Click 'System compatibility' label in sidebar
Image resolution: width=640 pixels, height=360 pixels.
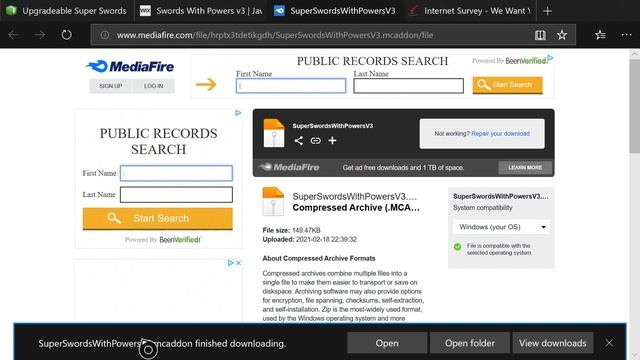482,208
